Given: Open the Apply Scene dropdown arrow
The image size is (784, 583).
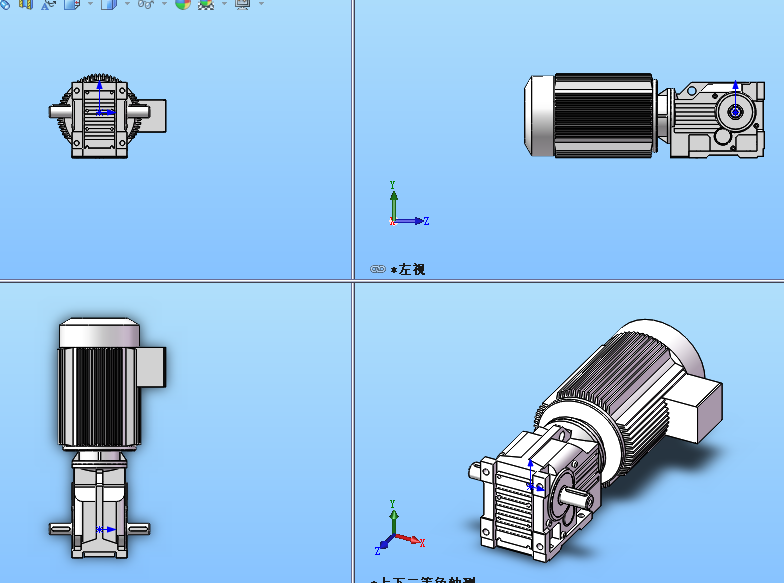Looking at the screenshot, I should click(x=223, y=4).
